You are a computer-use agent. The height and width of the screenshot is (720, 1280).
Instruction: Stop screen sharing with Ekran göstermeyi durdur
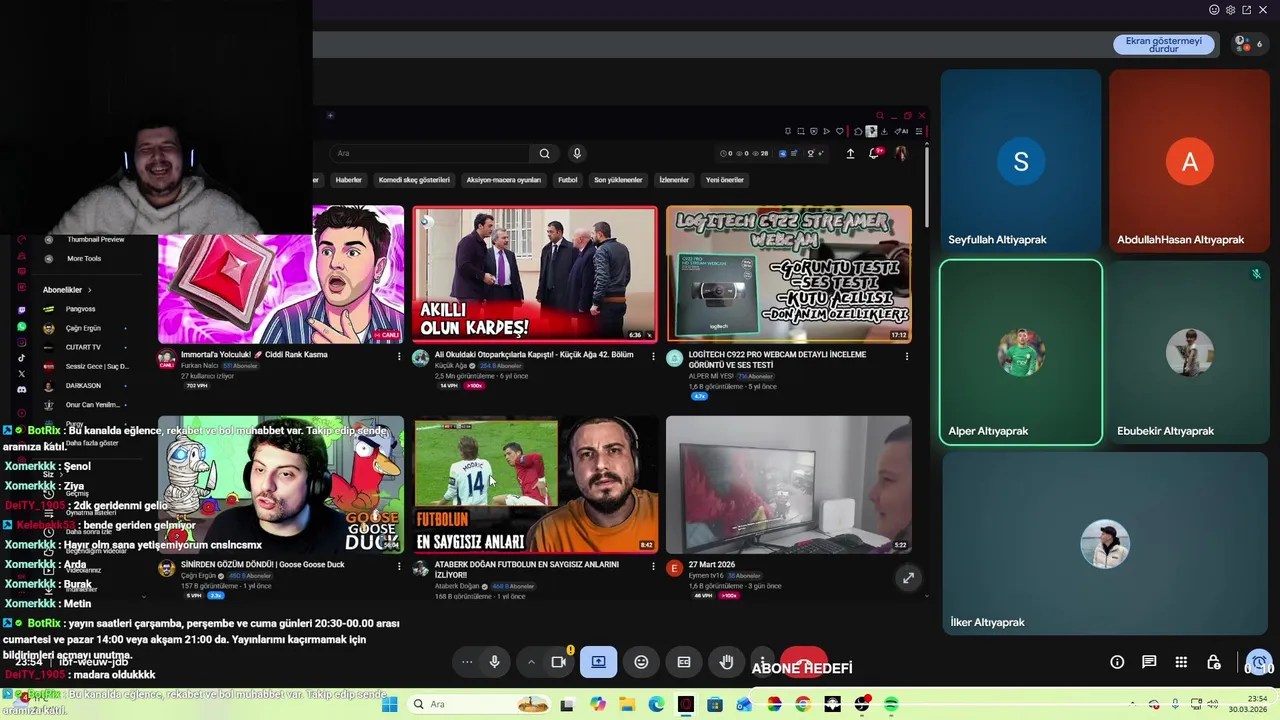[x=1163, y=44]
